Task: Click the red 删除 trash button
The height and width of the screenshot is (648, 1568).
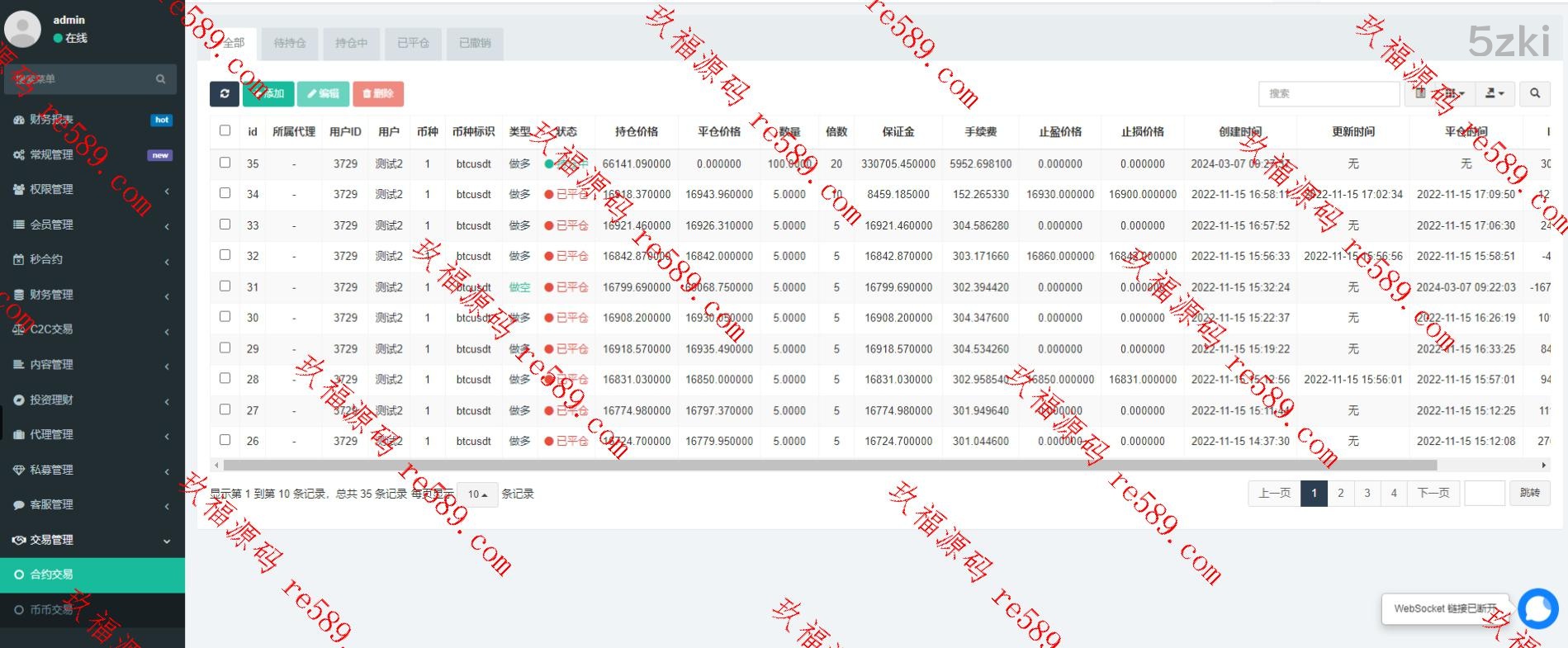Action: [x=378, y=93]
